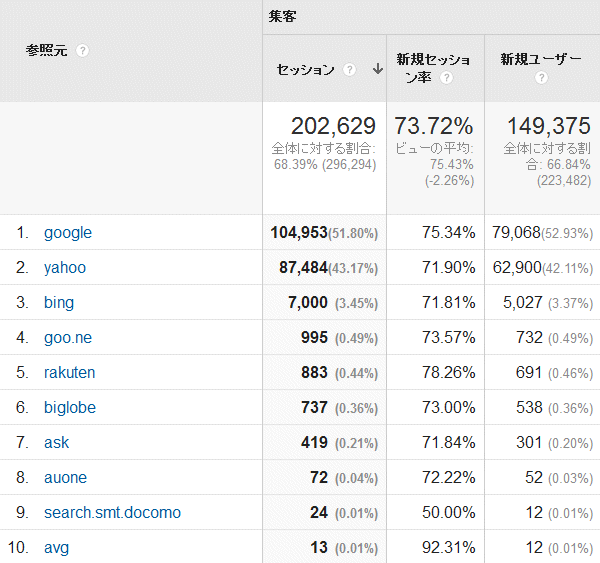Select total new users value 149,375
This screenshot has width=600, height=563.
point(549,126)
